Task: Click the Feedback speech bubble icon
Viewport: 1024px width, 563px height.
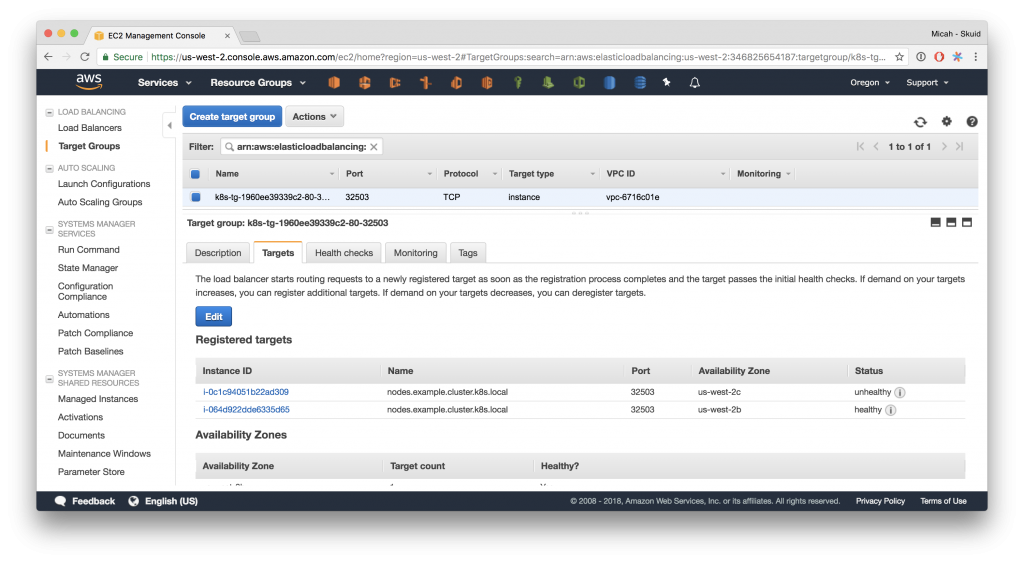Action: pyautogui.click(x=60, y=501)
